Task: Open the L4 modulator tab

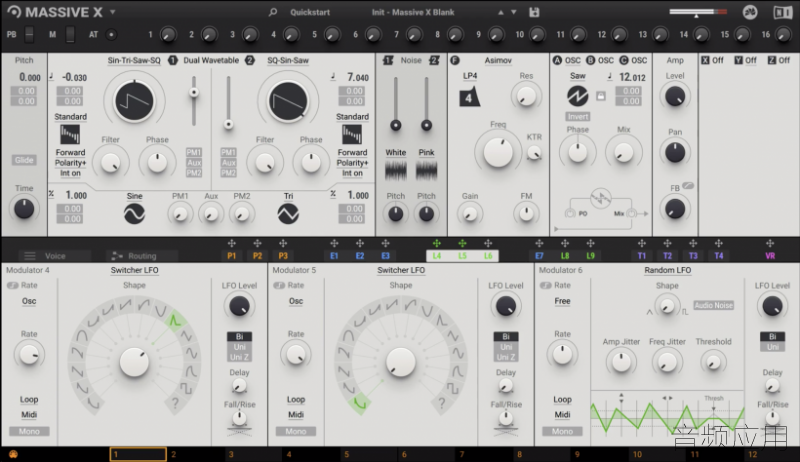Action: coord(437,255)
